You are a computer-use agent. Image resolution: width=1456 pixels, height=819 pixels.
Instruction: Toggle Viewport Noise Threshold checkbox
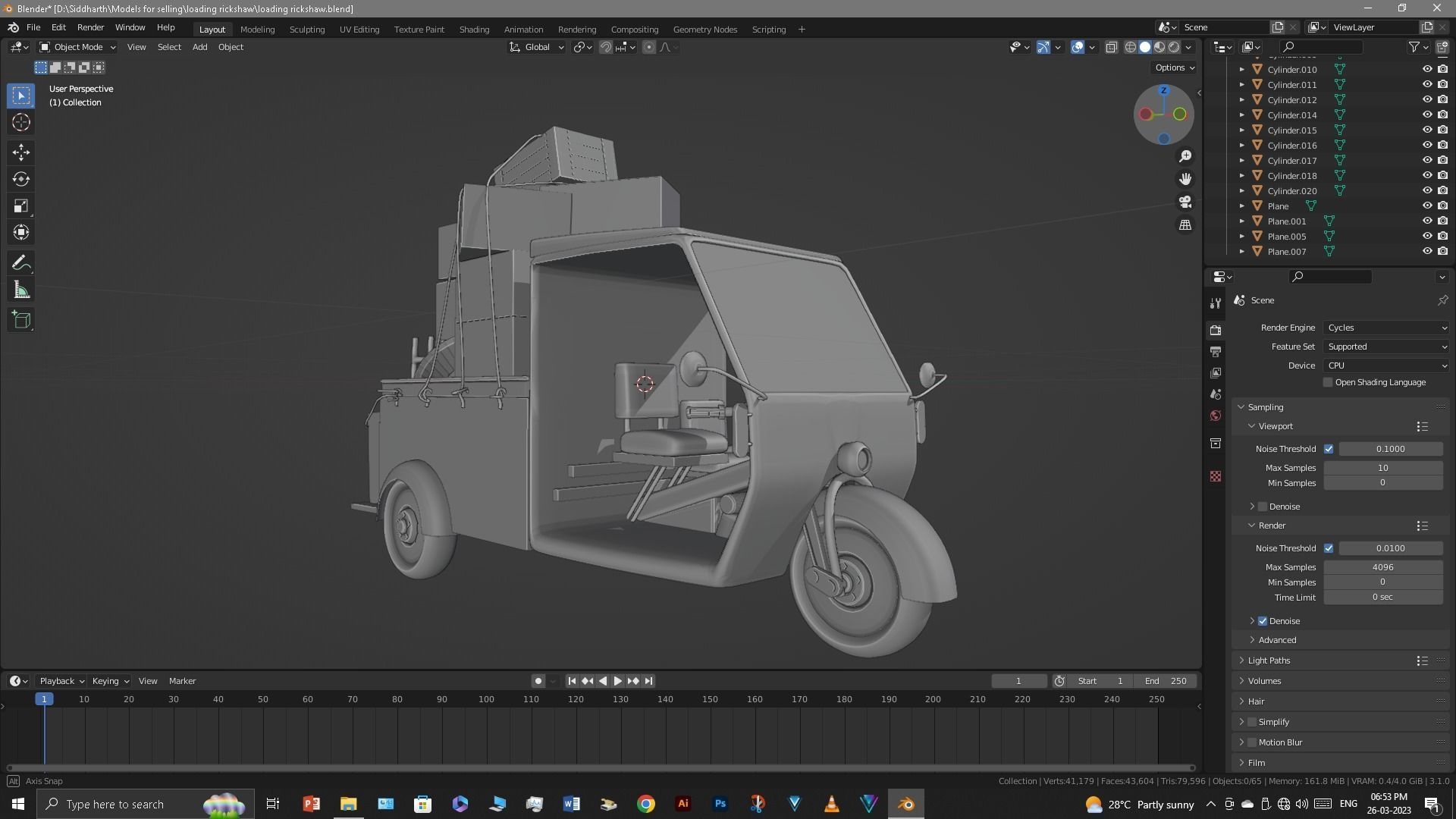(x=1329, y=449)
